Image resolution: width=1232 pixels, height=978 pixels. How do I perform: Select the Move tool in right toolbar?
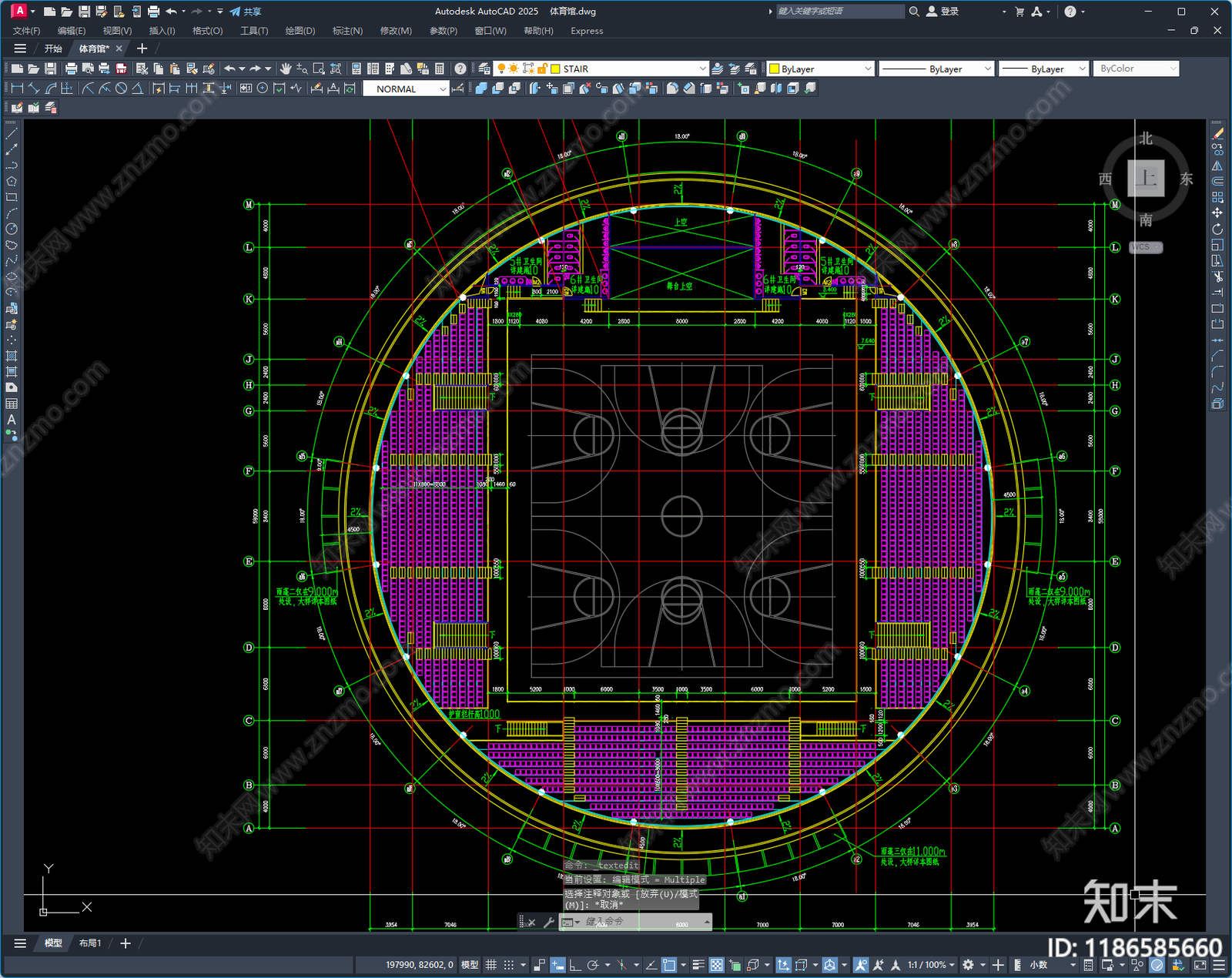click(1217, 213)
